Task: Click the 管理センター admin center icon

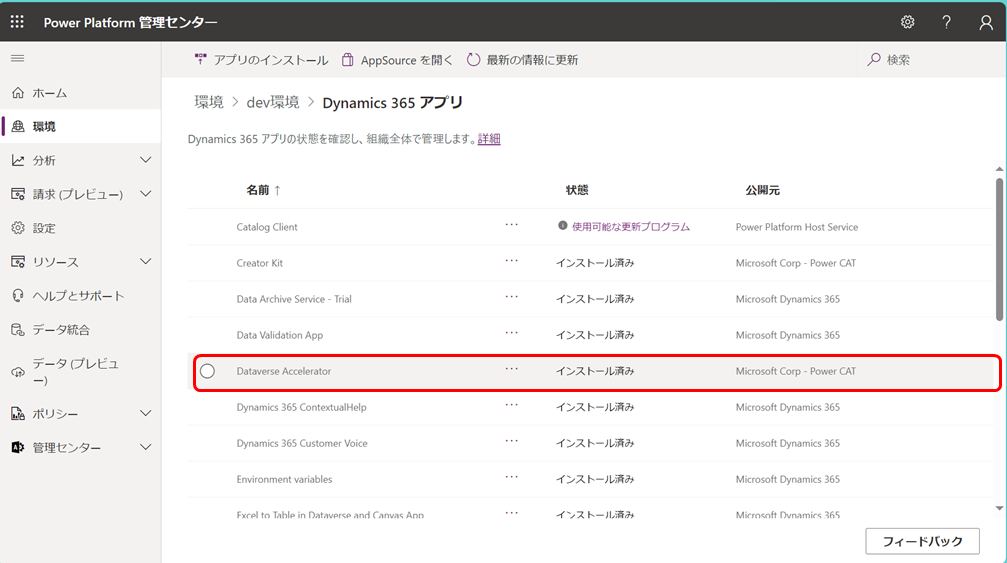Action: [x=18, y=447]
